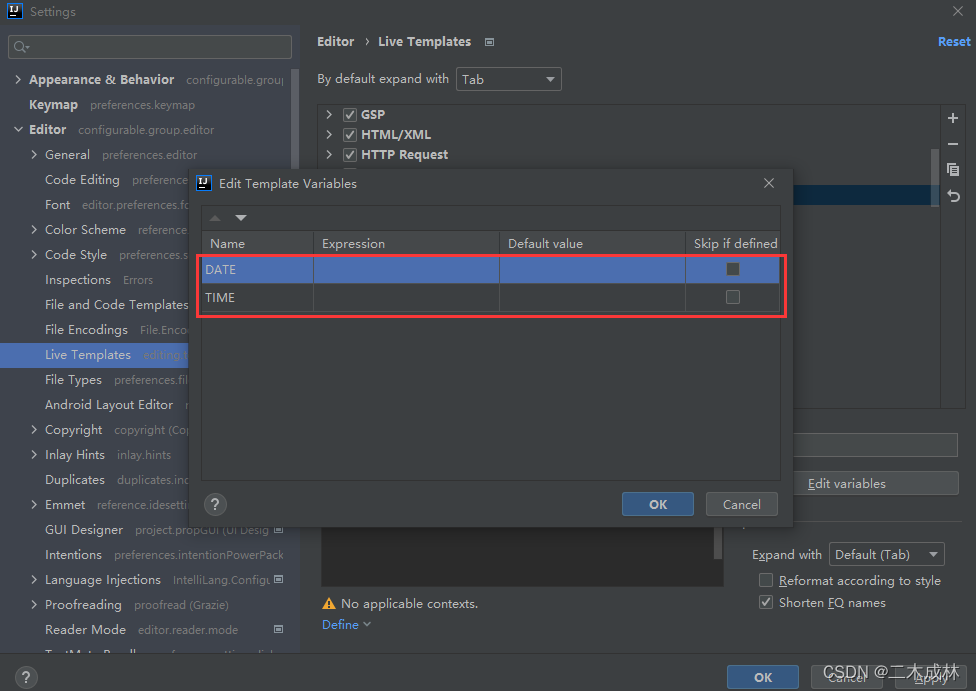The height and width of the screenshot is (691, 976).
Task: Focus the Settings search field
Action: tap(150, 47)
